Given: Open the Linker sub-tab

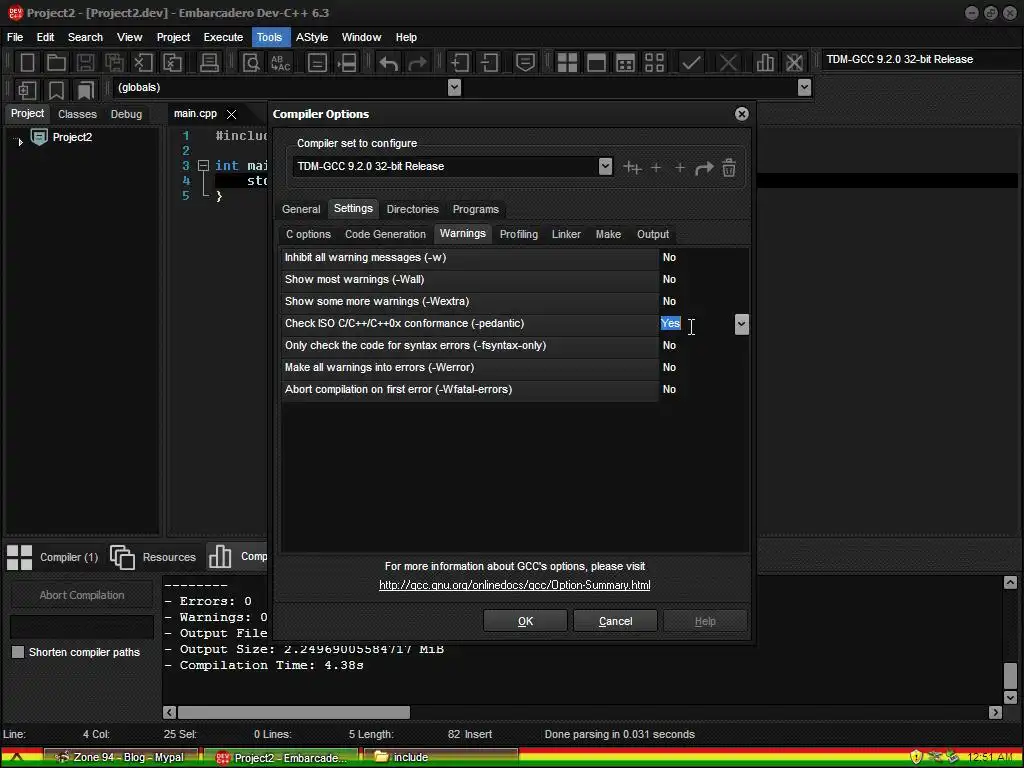Looking at the screenshot, I should pyautogui.click(x=566, y=234).
